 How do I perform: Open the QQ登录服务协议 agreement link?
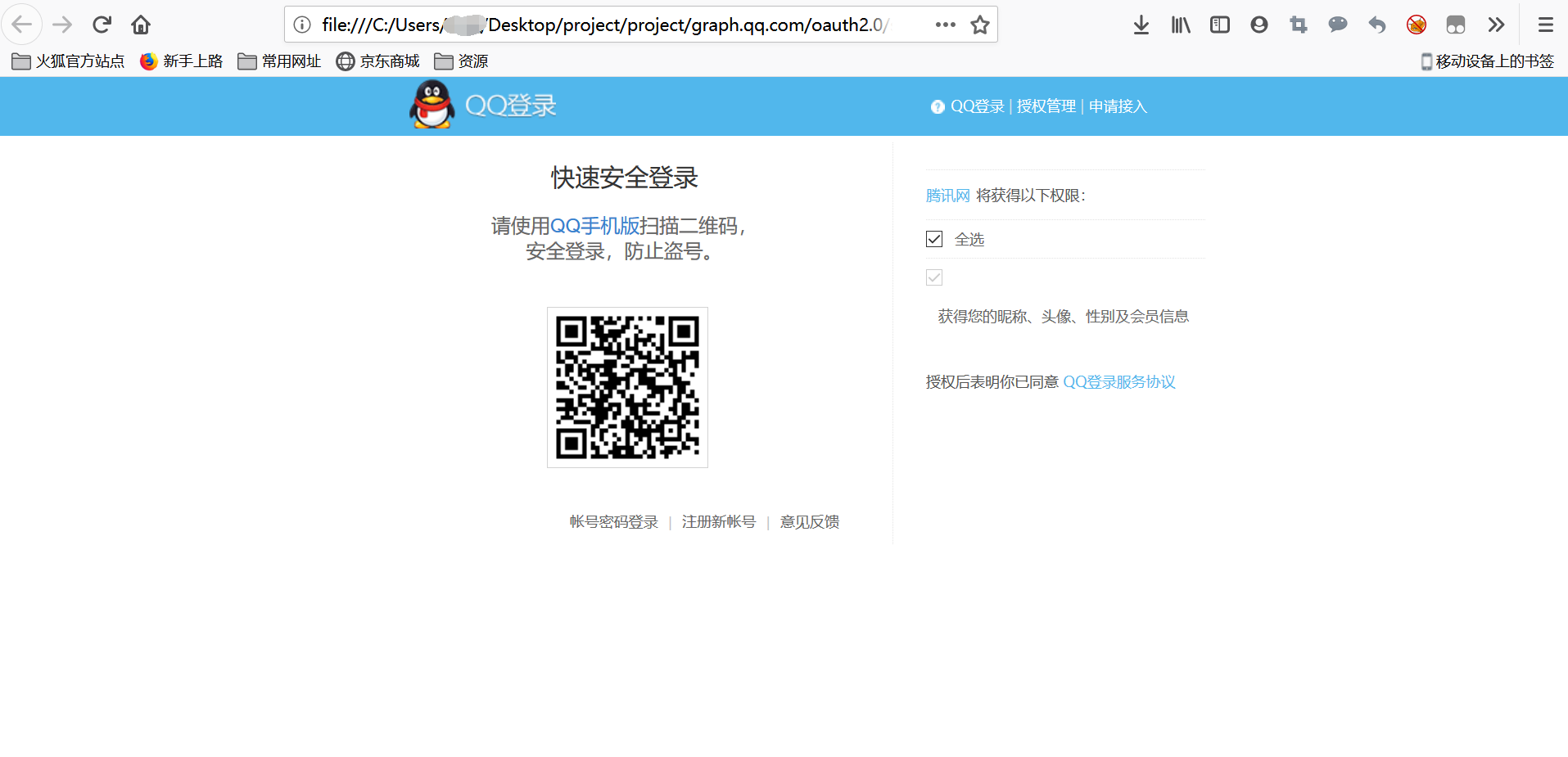(1118, 381)
